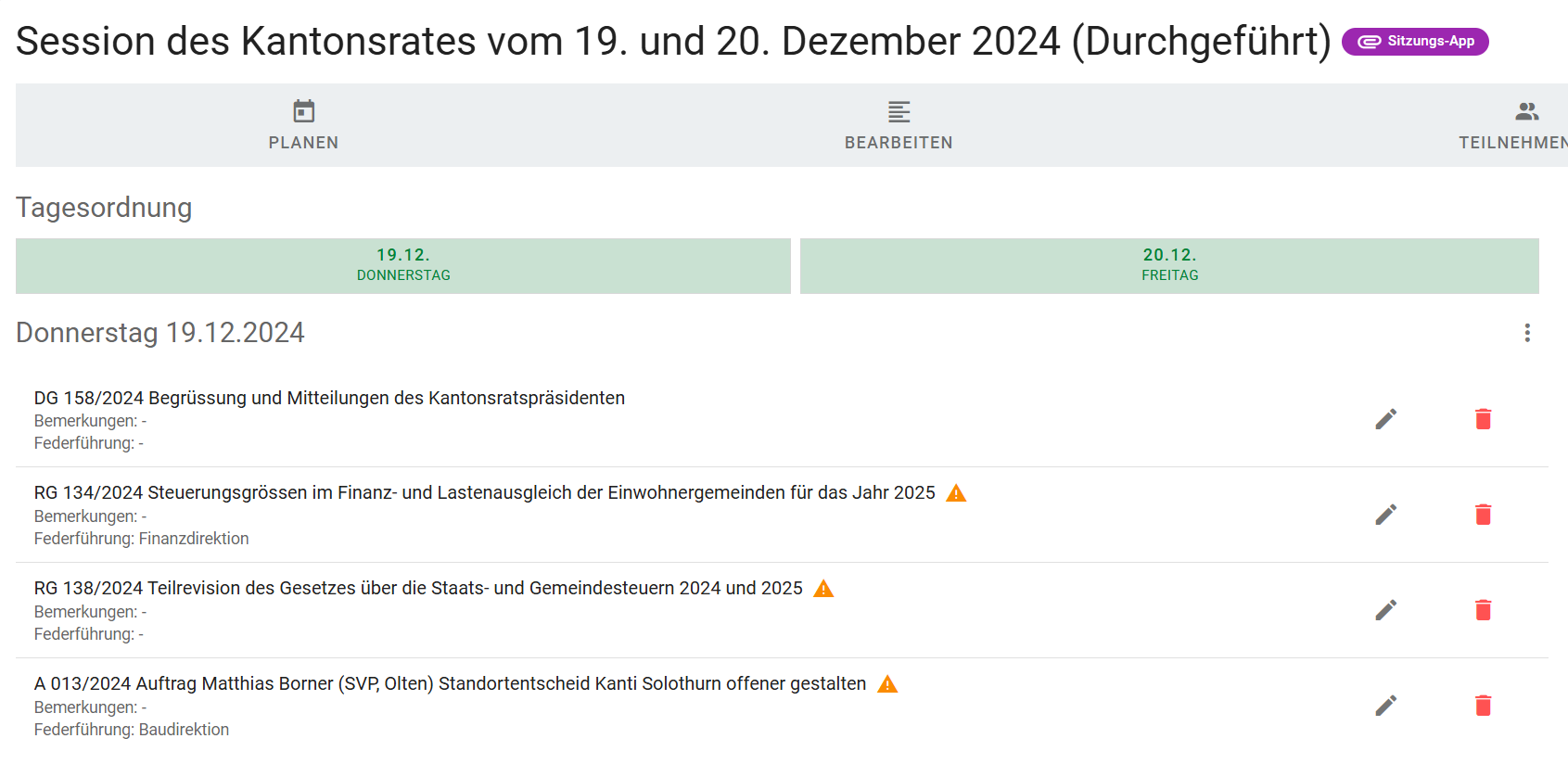Edit the RG 138/2024 Teilrevision item

click(1385, 610)
